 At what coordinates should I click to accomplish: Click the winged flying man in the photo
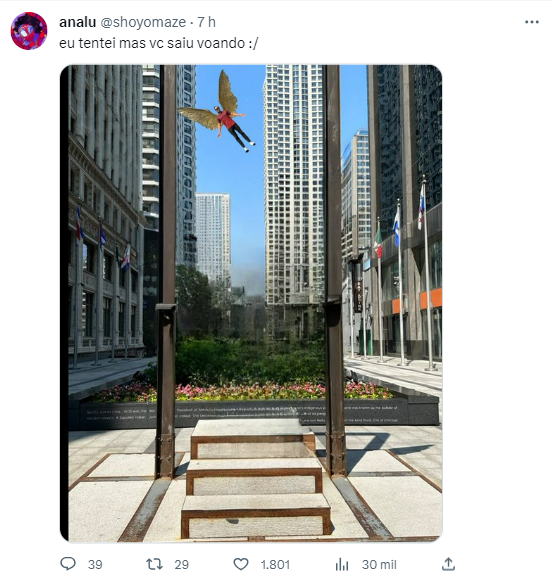[217, 111]
